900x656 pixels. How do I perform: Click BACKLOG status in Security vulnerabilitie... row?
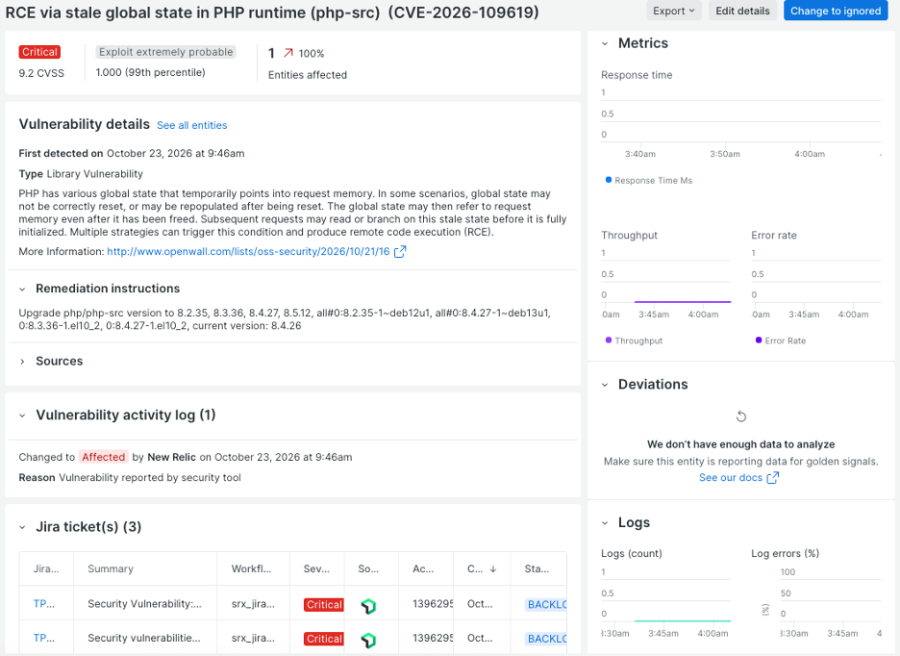(546, 639)
